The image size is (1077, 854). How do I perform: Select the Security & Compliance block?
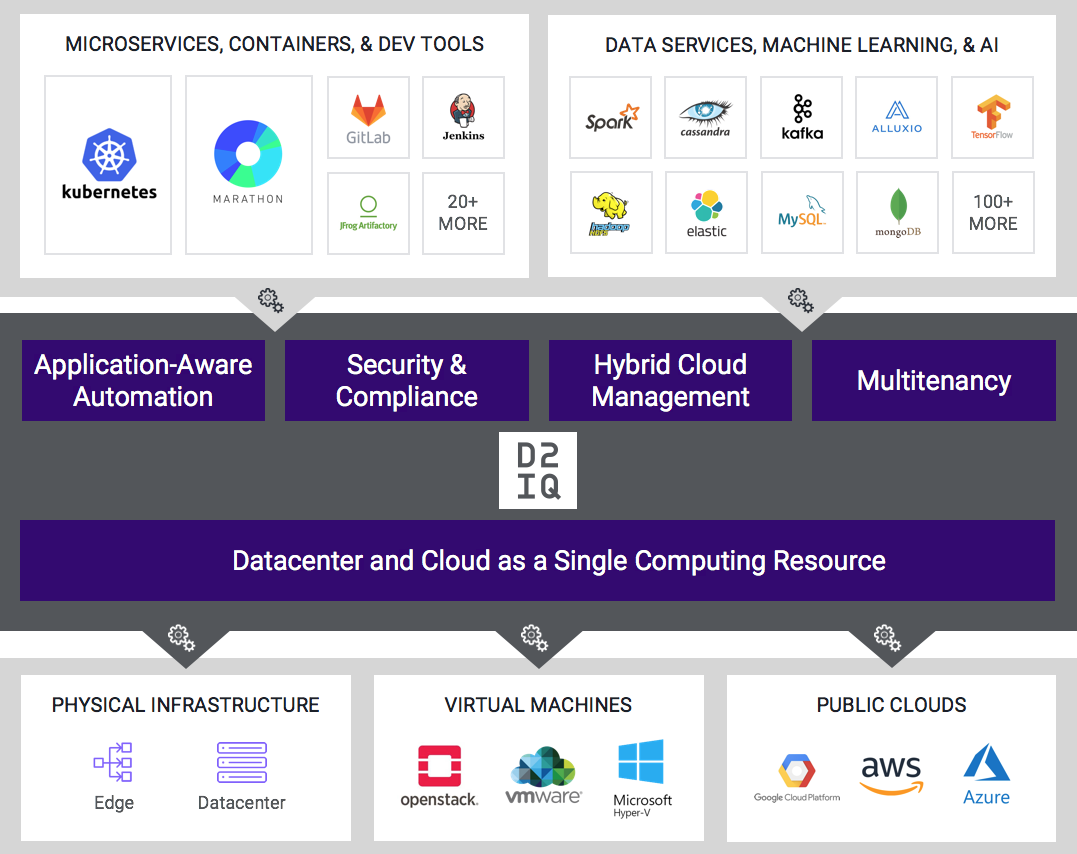(x=407, y=381)
